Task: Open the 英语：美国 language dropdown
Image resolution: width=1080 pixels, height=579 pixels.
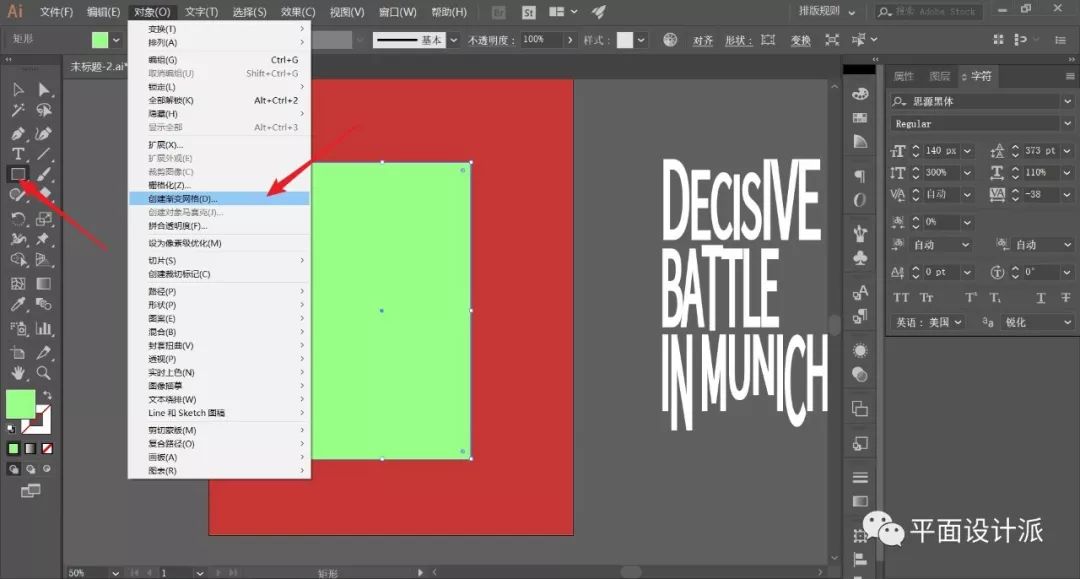Action: point(928,322)
